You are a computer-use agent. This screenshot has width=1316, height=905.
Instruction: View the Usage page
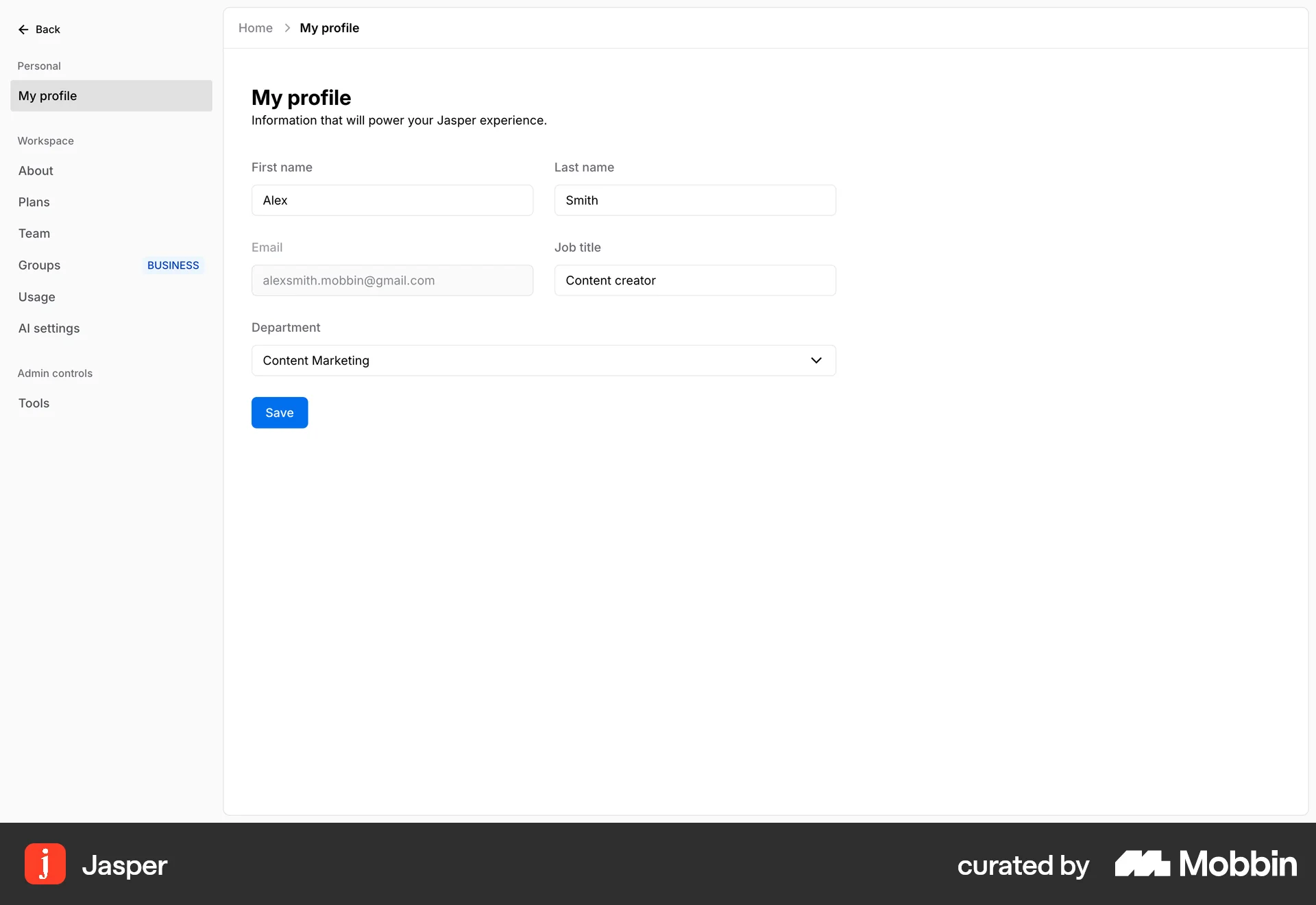tap(37, 297)
